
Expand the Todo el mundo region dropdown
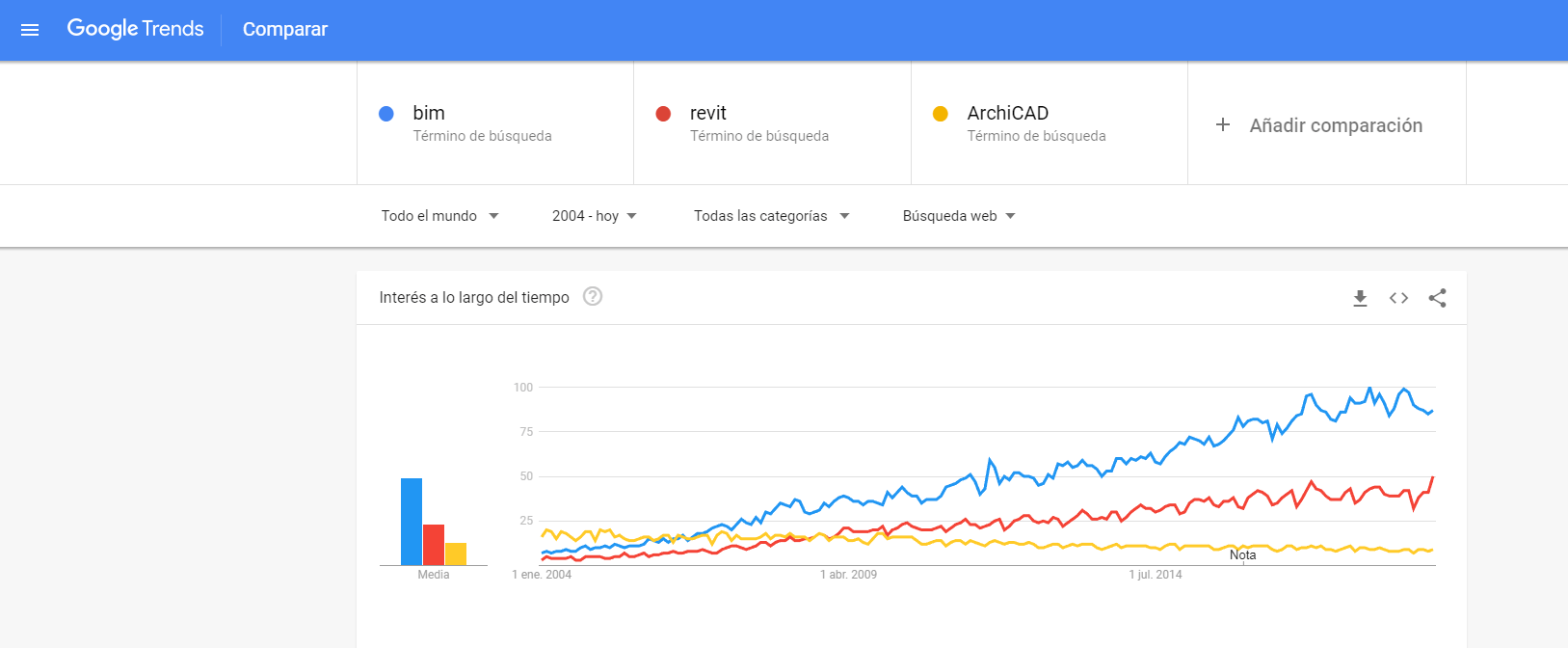(439, 216)
